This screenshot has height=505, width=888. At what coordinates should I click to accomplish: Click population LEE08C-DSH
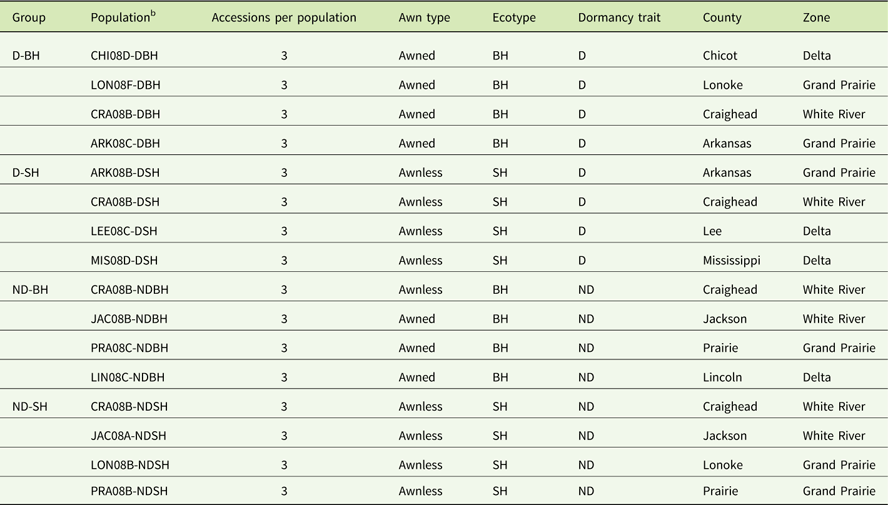pos(124,231)
